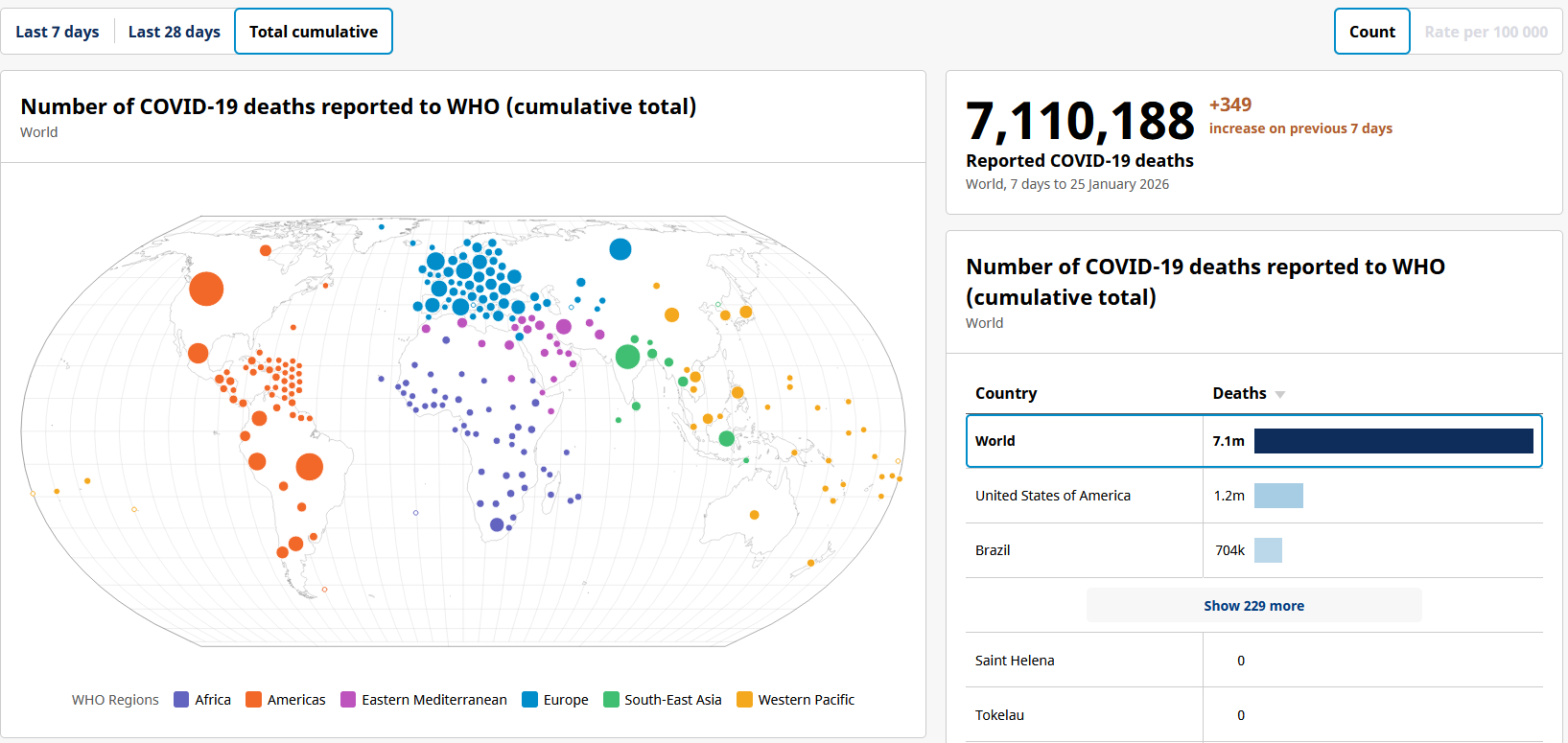Click Western Pacific legend swatch
1568x743 pixels.
(744, 700)
